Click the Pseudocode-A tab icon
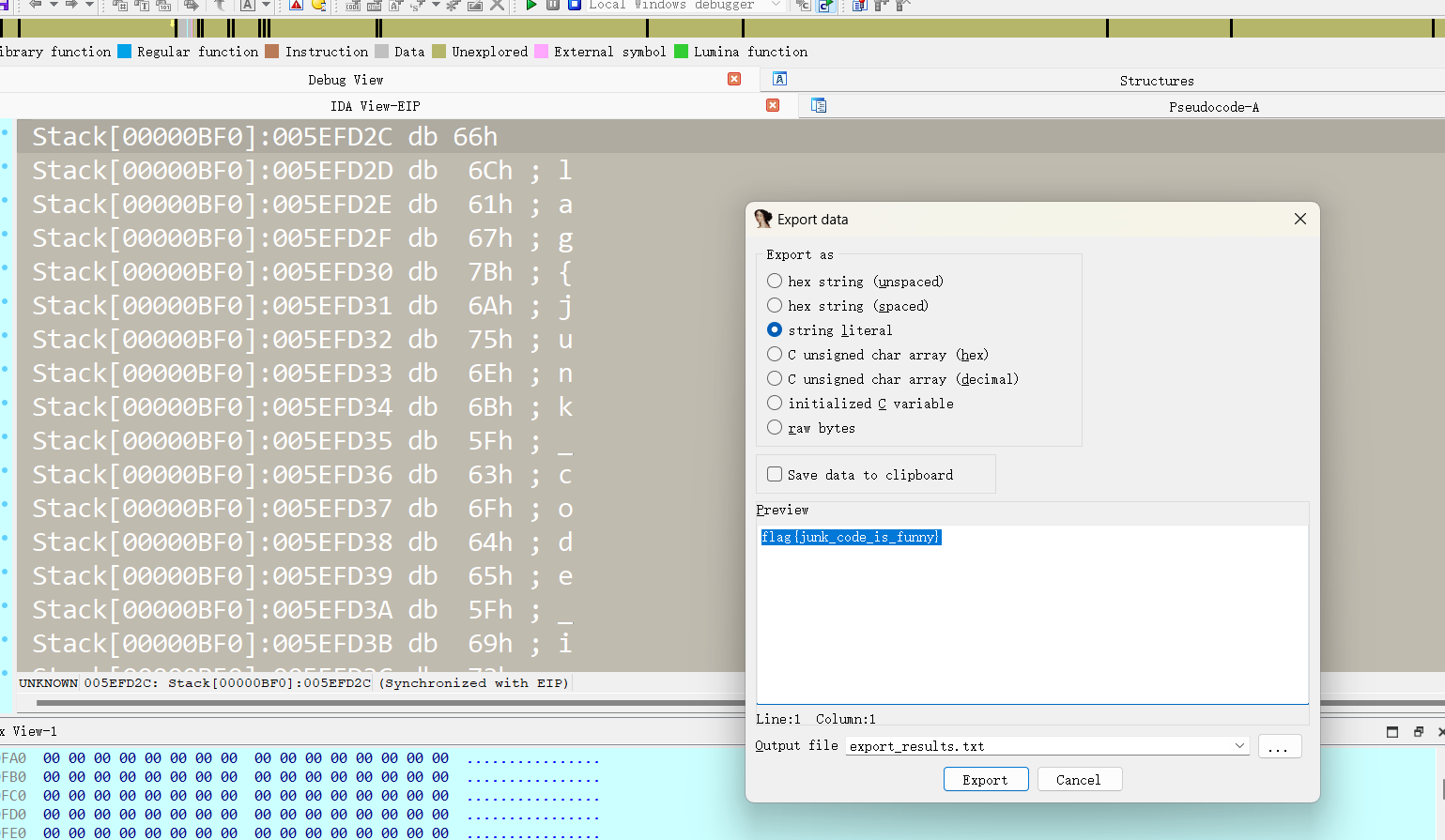This screenshot has width=1445, height=840. click(x=819, y=105)
